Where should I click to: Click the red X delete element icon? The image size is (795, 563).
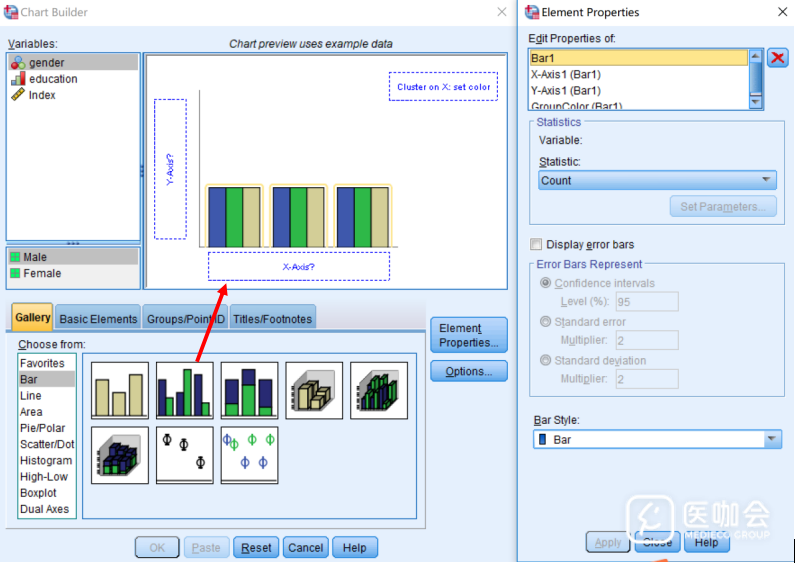(777, 59)
